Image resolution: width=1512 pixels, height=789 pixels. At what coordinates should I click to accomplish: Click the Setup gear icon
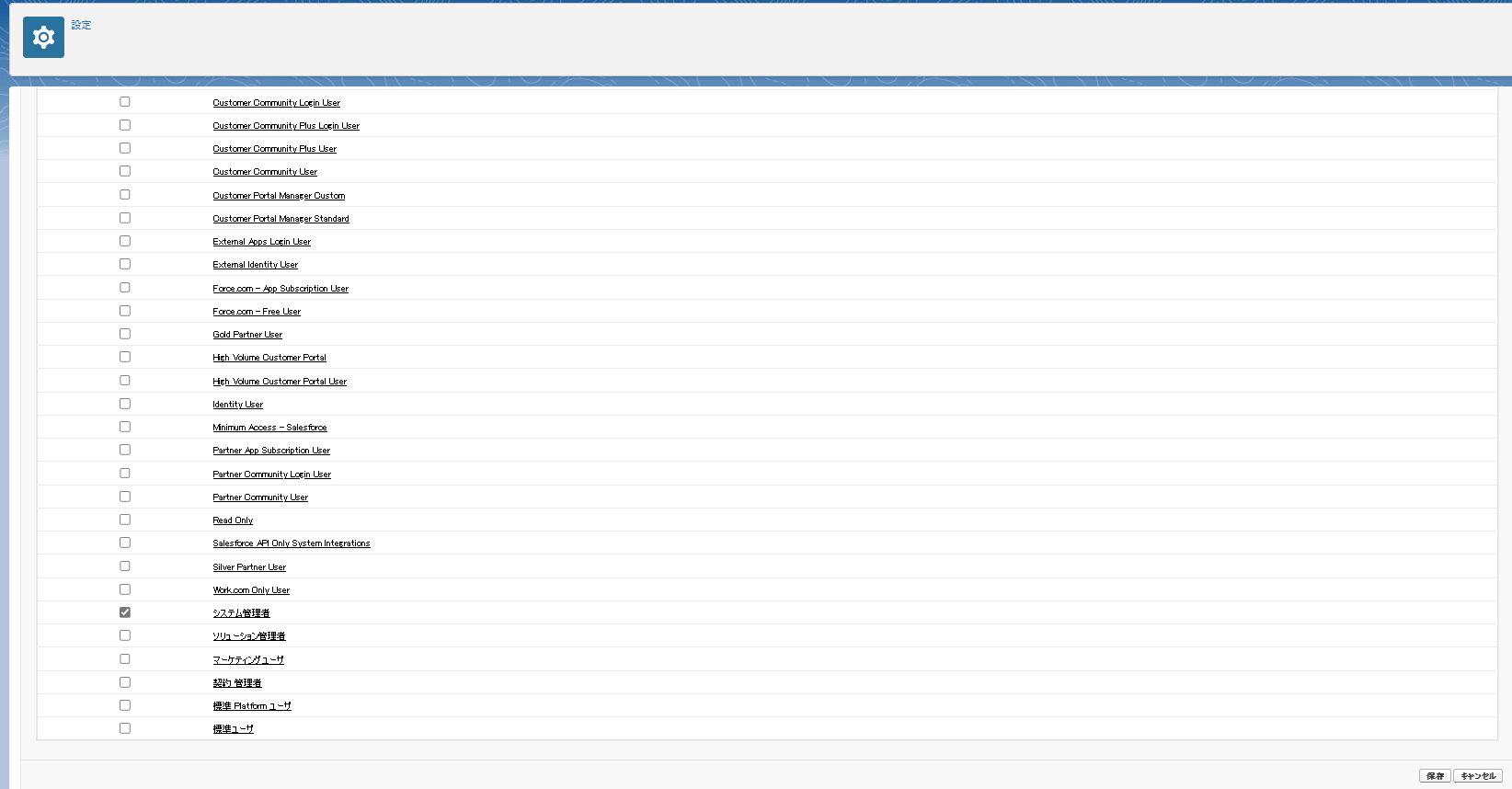click(43, 37)
